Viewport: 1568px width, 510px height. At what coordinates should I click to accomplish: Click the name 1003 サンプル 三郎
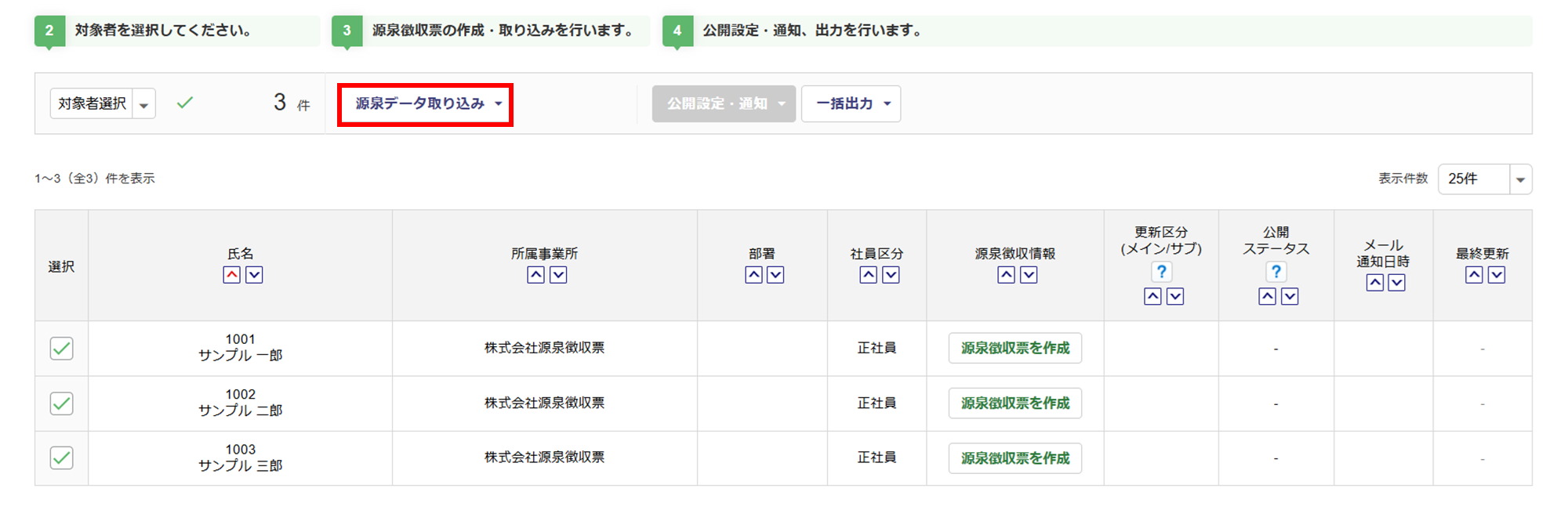[x=241, y=458]
